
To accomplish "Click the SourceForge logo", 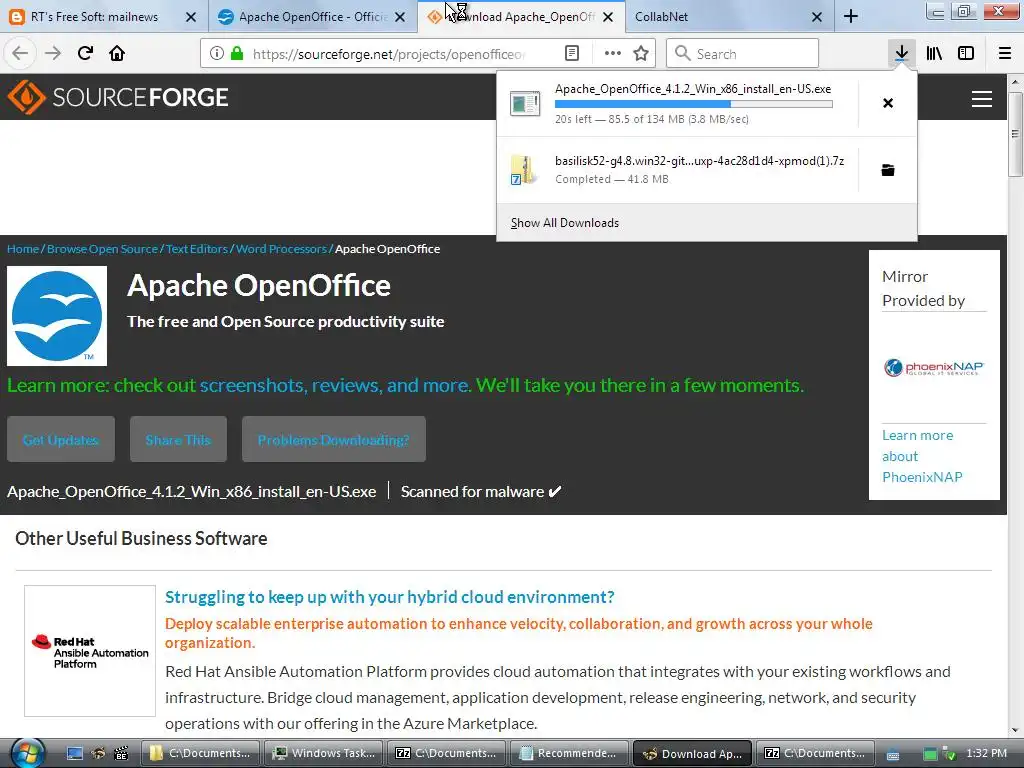I will tap(118, 97).
